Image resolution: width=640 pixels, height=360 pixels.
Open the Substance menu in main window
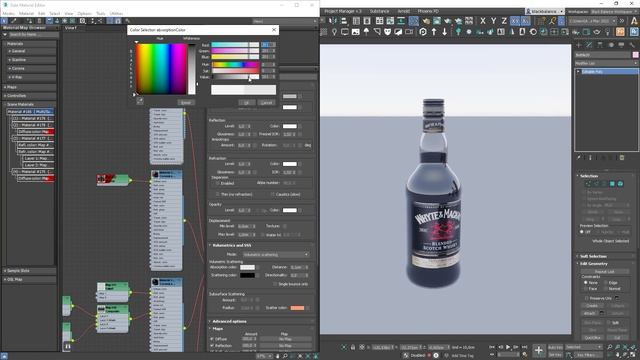point(379,11)
